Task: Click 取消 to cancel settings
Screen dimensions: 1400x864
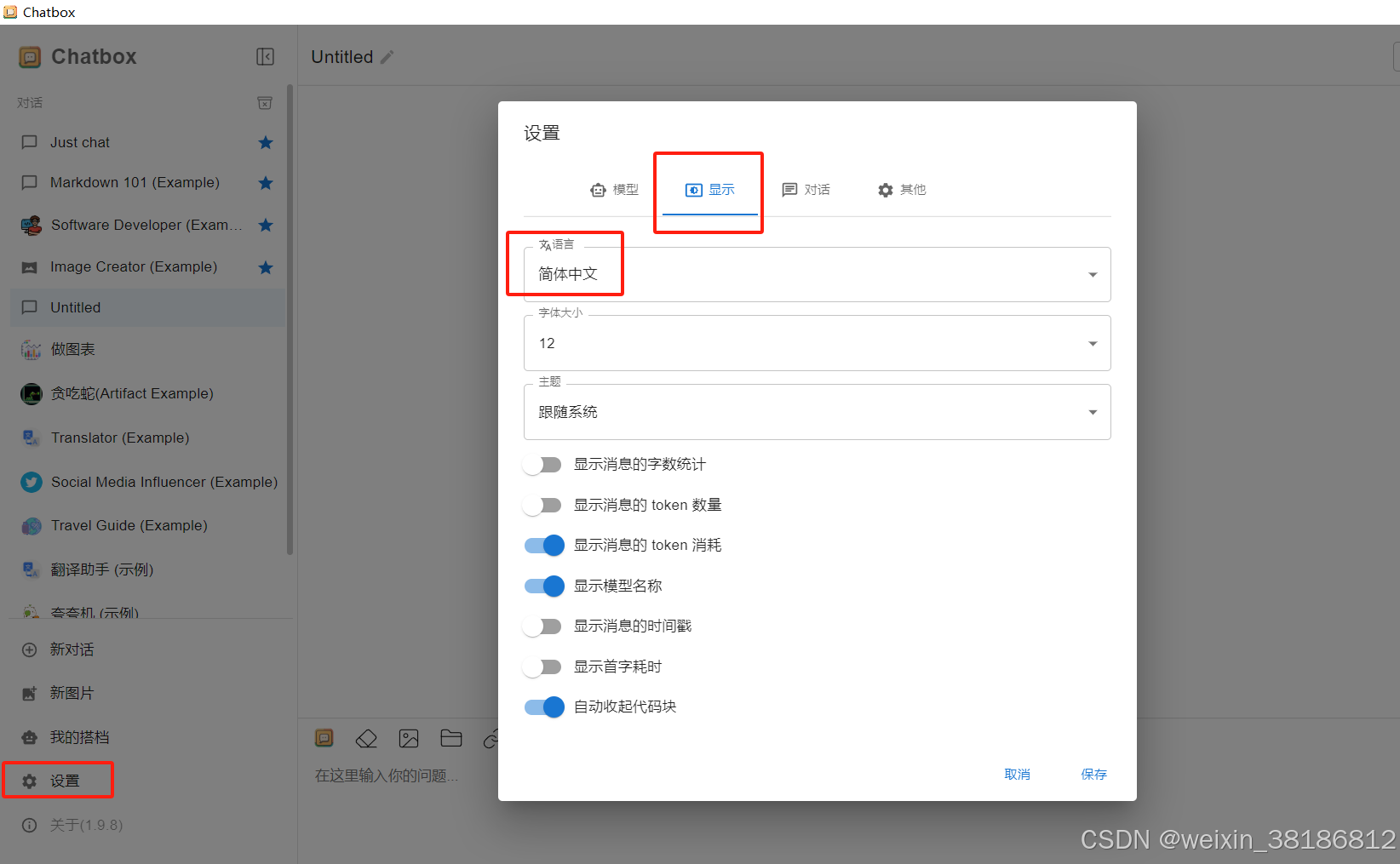Action: coord(1017,774)
